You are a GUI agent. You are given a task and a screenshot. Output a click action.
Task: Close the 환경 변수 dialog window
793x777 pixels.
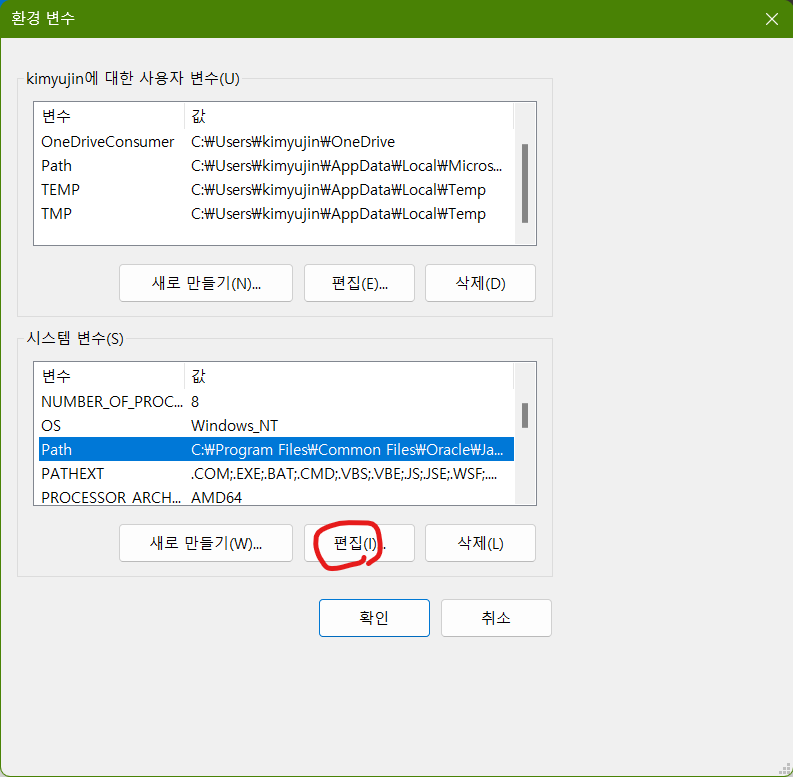point(771,19)
